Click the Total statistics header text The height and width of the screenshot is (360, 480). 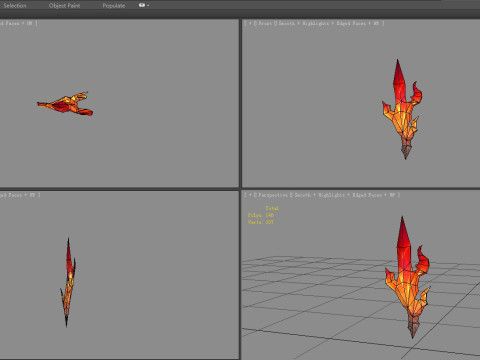point(272,208)
